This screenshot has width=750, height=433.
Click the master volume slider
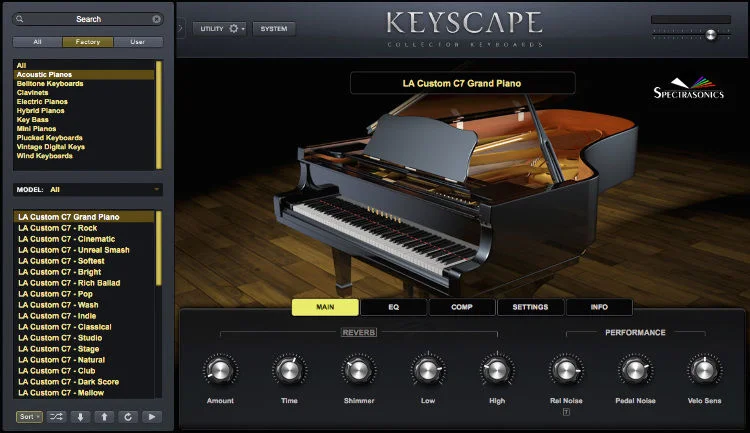click(710, 34)
